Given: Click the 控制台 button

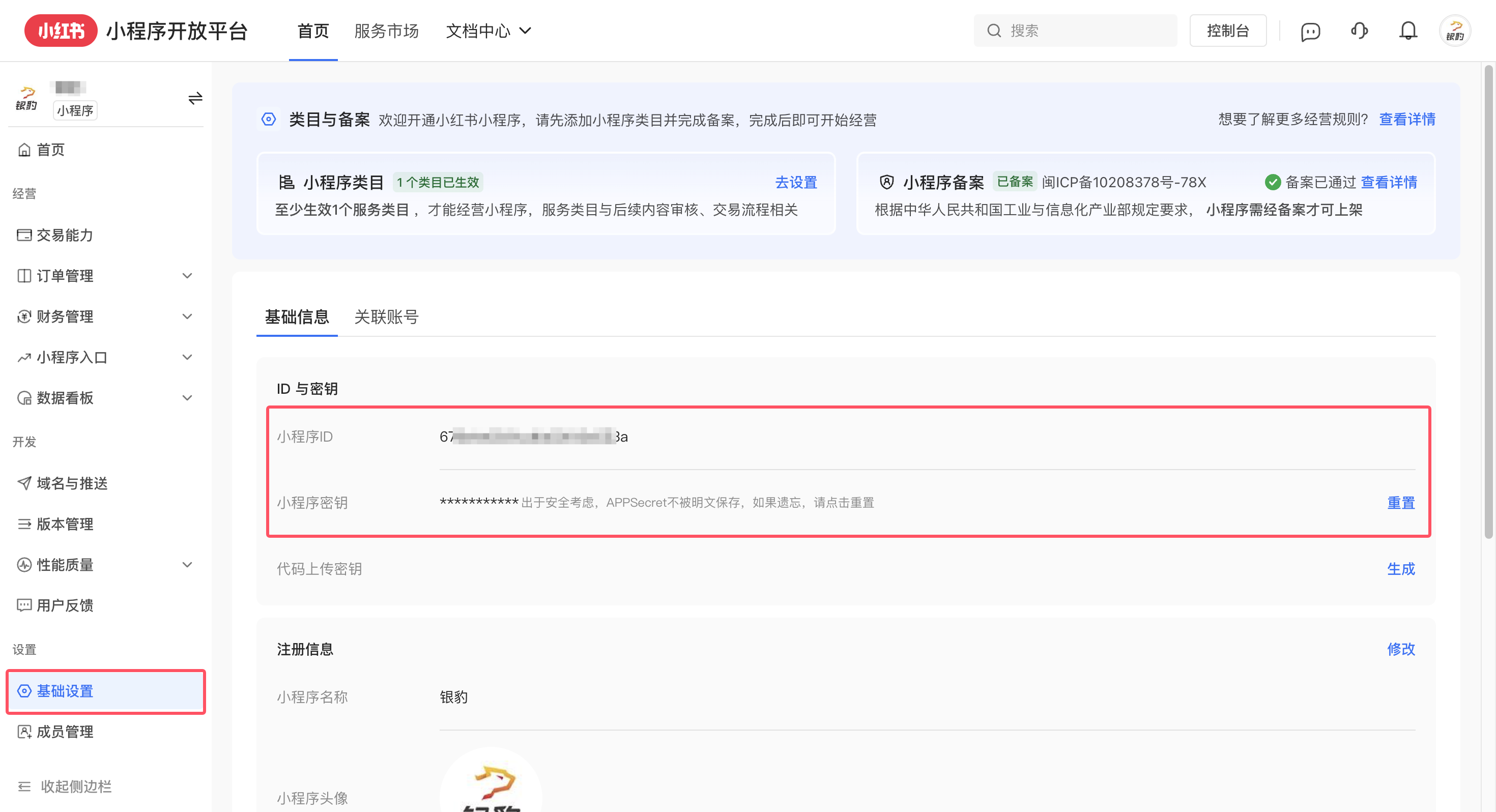Looking at the screenshot, I should [x=1228, y=30].
